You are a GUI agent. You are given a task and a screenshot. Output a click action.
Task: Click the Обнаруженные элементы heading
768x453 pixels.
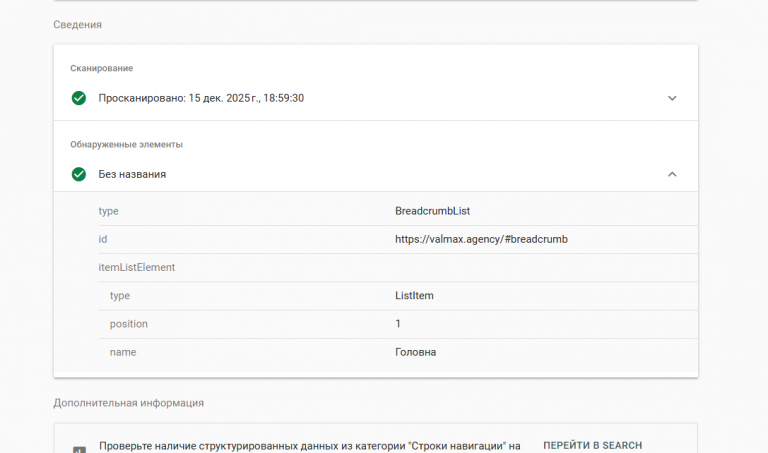(x=126, y=144)
